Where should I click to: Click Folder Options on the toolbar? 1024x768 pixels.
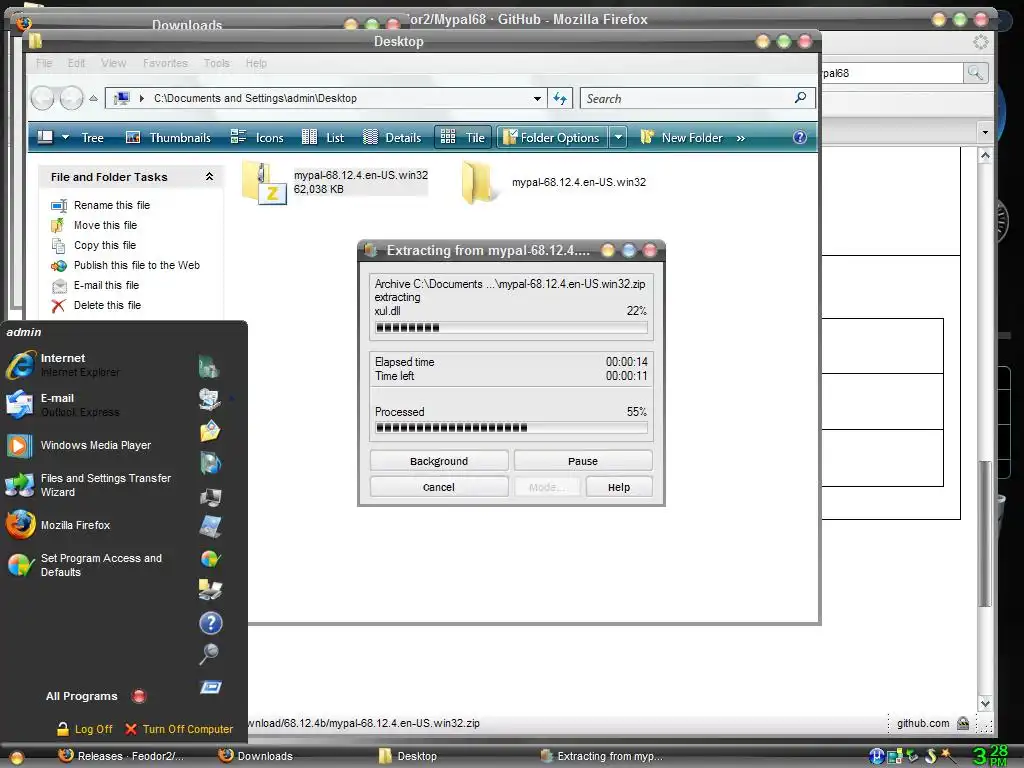[x=552, y=138]
